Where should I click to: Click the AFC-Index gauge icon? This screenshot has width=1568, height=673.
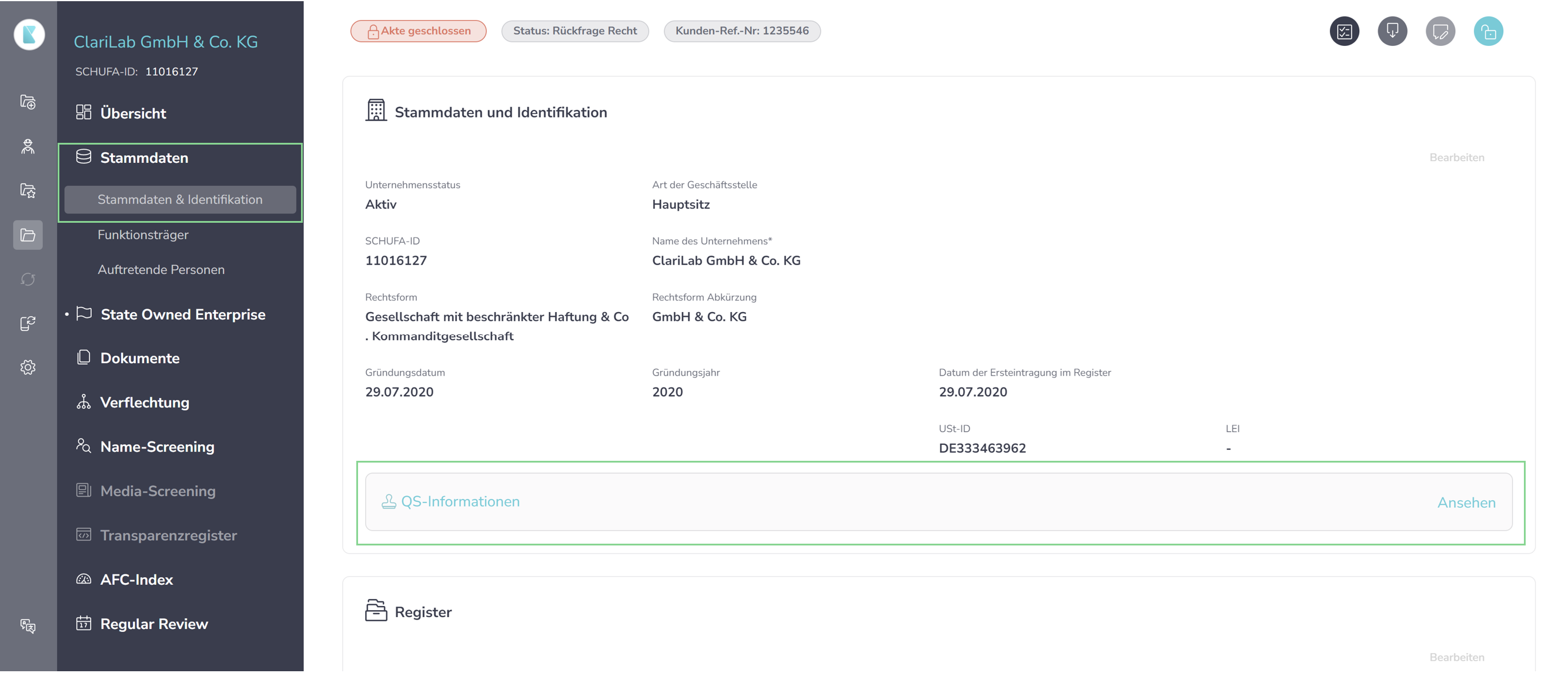tap(83, 580)
